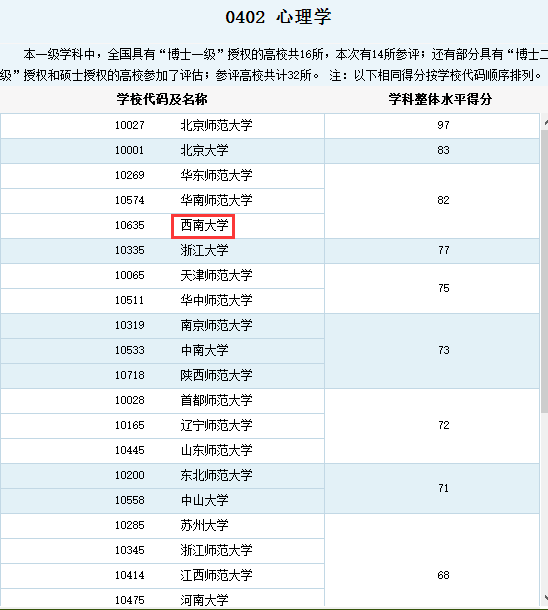Click the vertical scrollbar thumb of the table

544,271
